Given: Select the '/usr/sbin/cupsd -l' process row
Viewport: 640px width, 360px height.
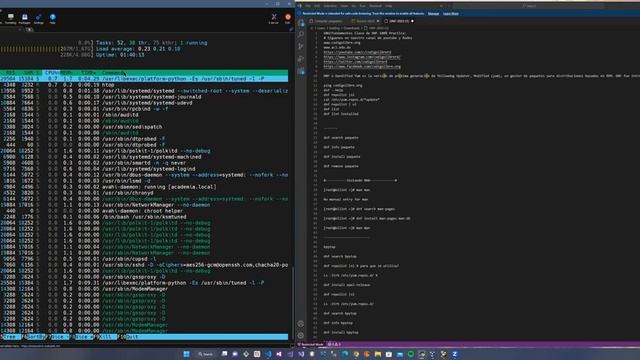Looking at the screenshot, I should pos(144,259).
